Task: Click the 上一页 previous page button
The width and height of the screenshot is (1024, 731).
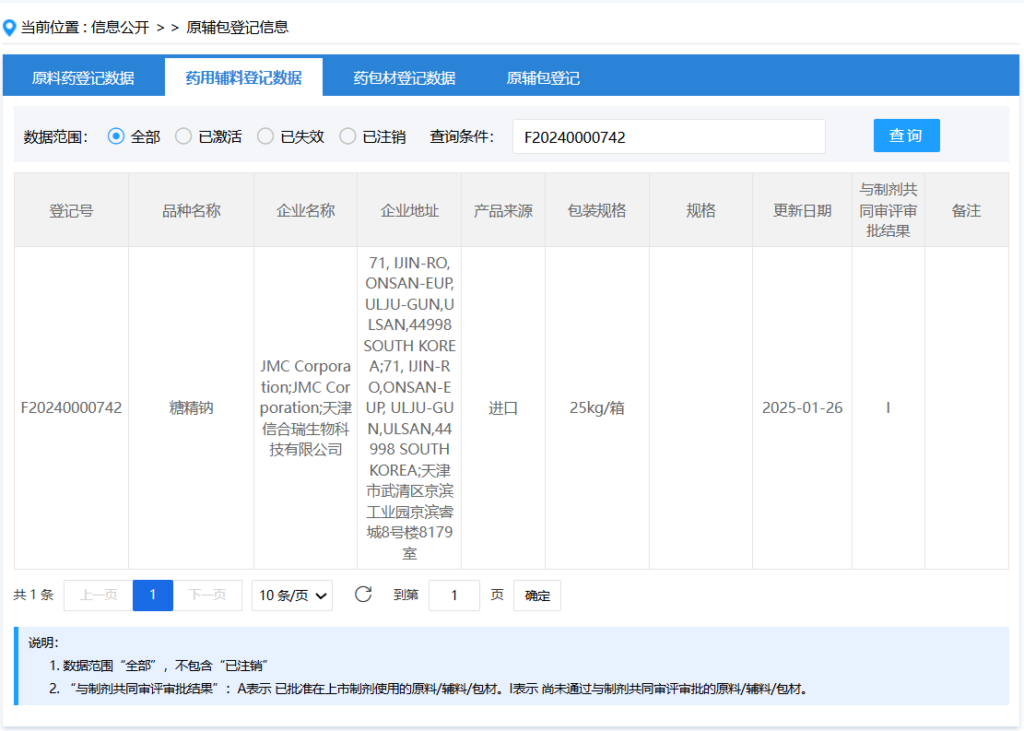Action: pos(98,595)
